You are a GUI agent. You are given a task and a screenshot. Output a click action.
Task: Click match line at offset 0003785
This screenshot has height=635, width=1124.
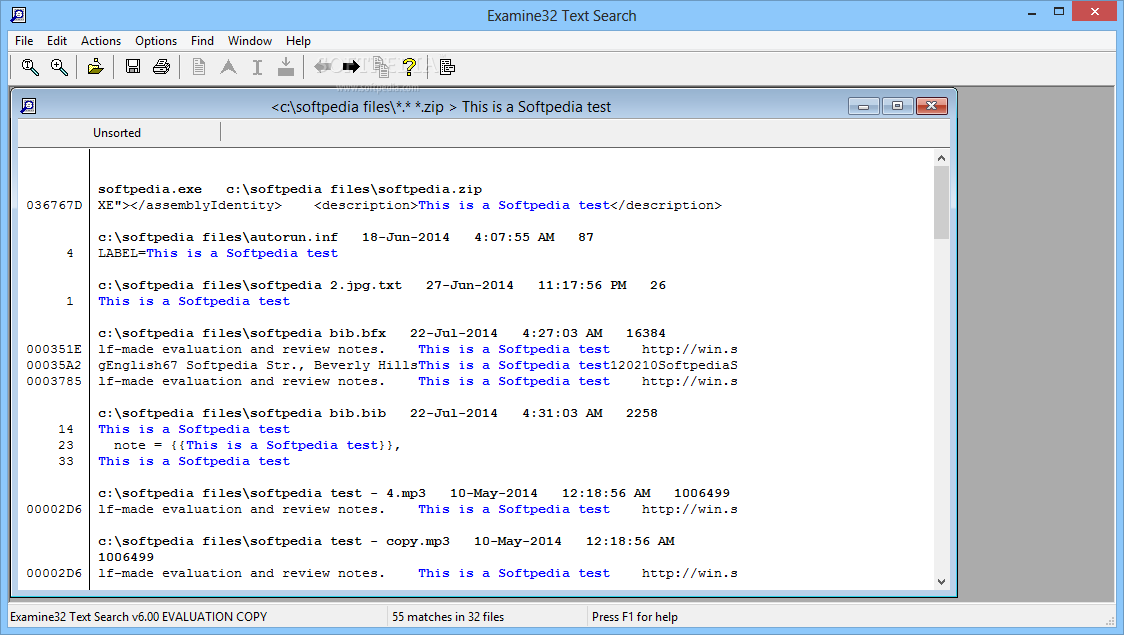click(x=418, y=381)
